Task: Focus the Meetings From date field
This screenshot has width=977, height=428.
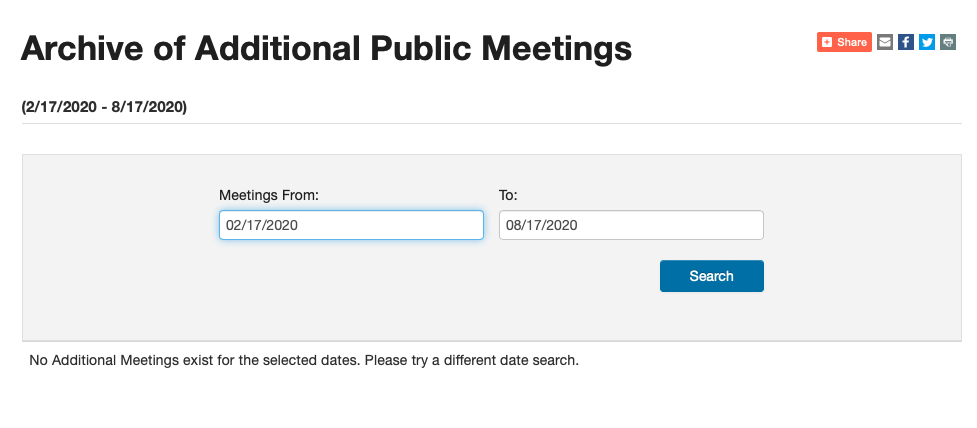Action: click(351, 225)
